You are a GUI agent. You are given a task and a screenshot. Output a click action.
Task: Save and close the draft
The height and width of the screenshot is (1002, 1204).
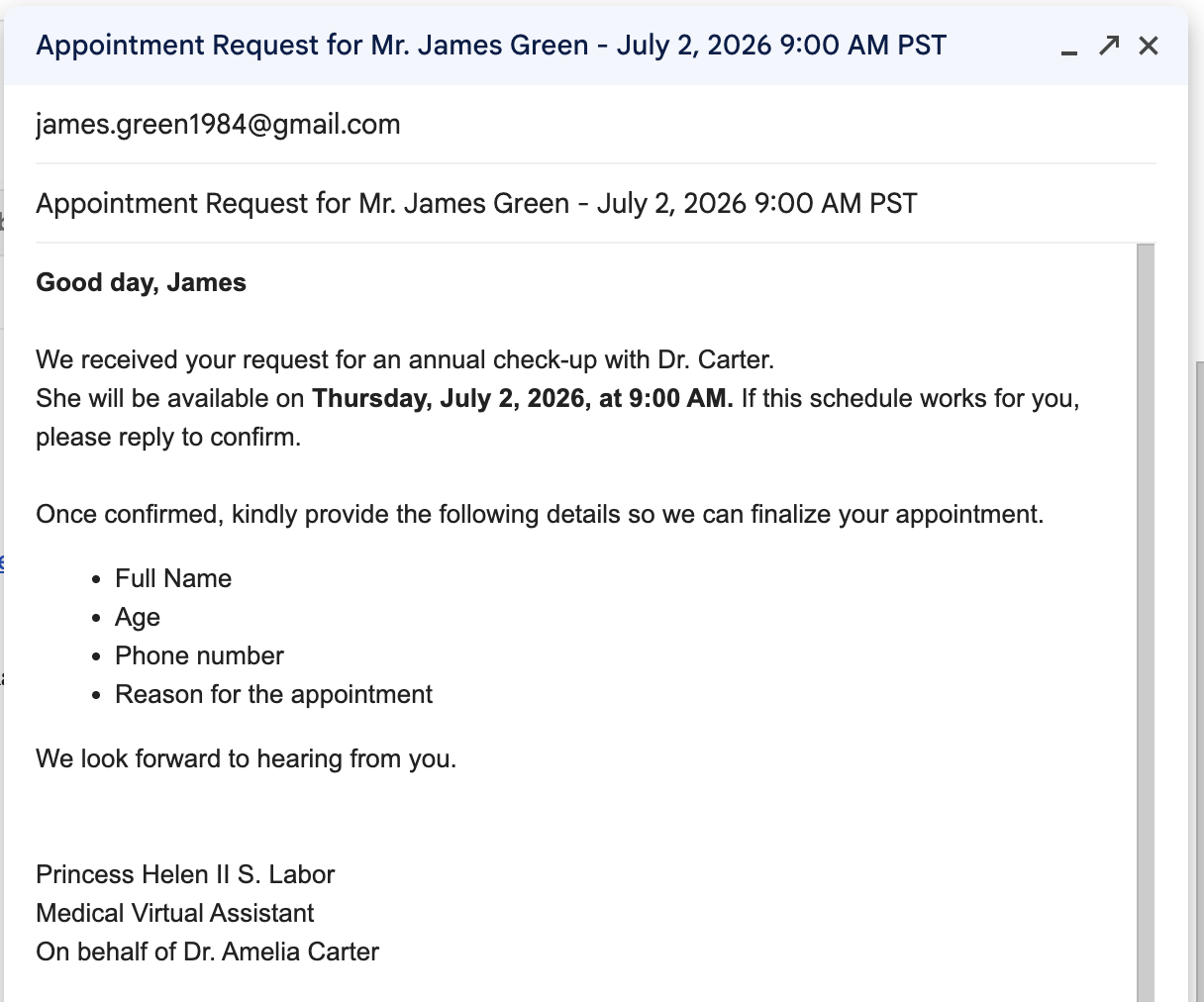(x=1149, y=46)
